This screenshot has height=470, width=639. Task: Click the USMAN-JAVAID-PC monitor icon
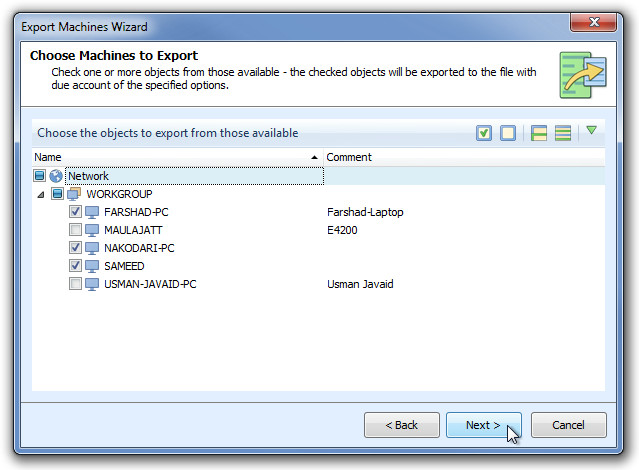point(92,284)
